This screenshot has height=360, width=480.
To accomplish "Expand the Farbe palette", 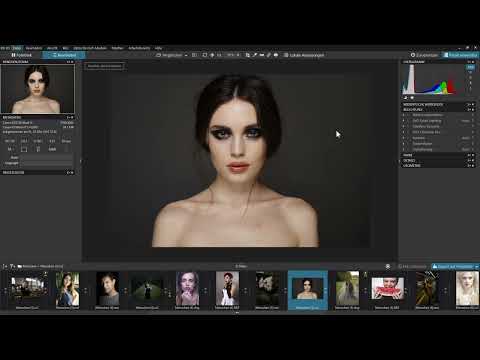I will (469, 155).
